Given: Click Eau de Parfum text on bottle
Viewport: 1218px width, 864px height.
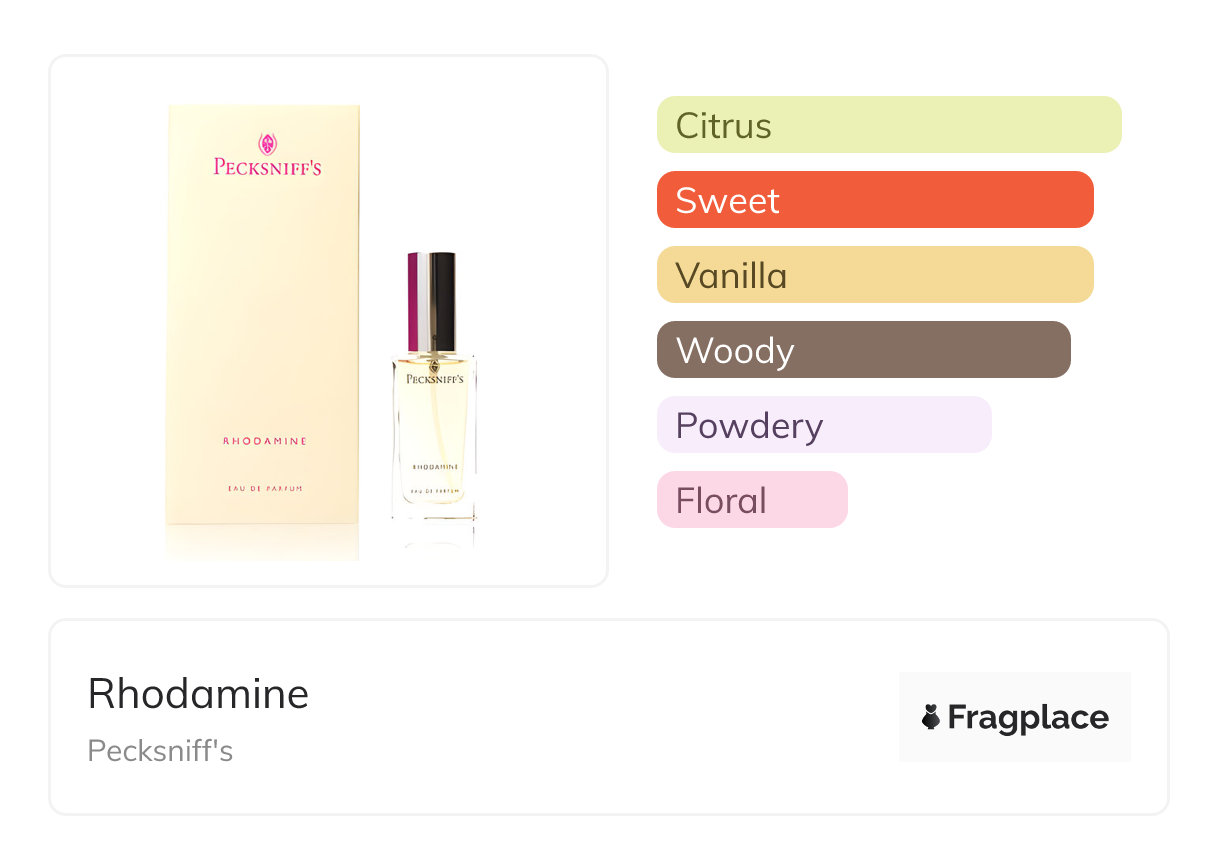Looking at the screenshot, I should pos(435,491).
